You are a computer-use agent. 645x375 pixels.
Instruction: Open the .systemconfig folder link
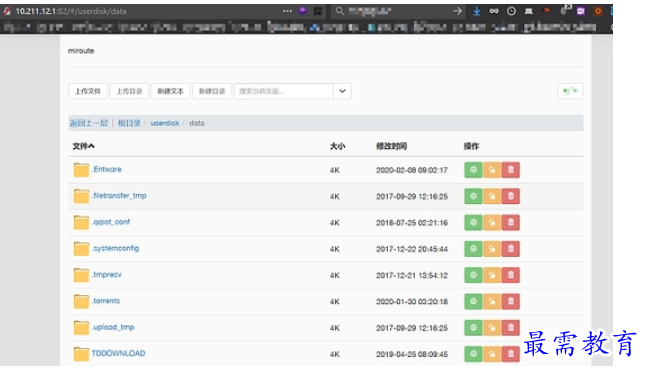pyautogui.click(x=116, y=248)
